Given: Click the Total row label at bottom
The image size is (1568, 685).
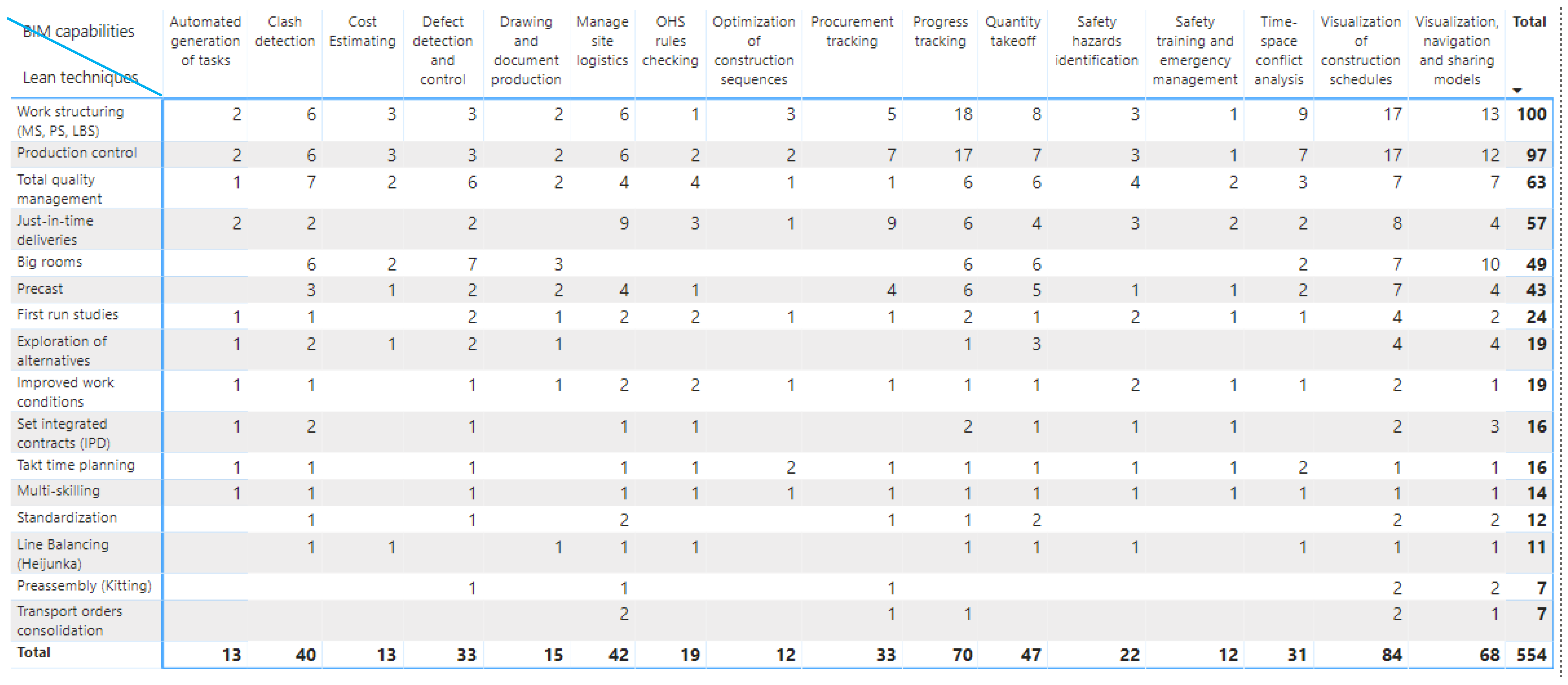Looking at the screenshot, I should tap(33, 652).
